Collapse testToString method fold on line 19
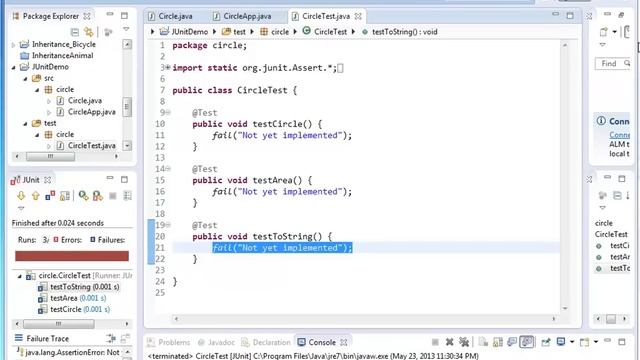640x360 pixels. click(168, 225)
